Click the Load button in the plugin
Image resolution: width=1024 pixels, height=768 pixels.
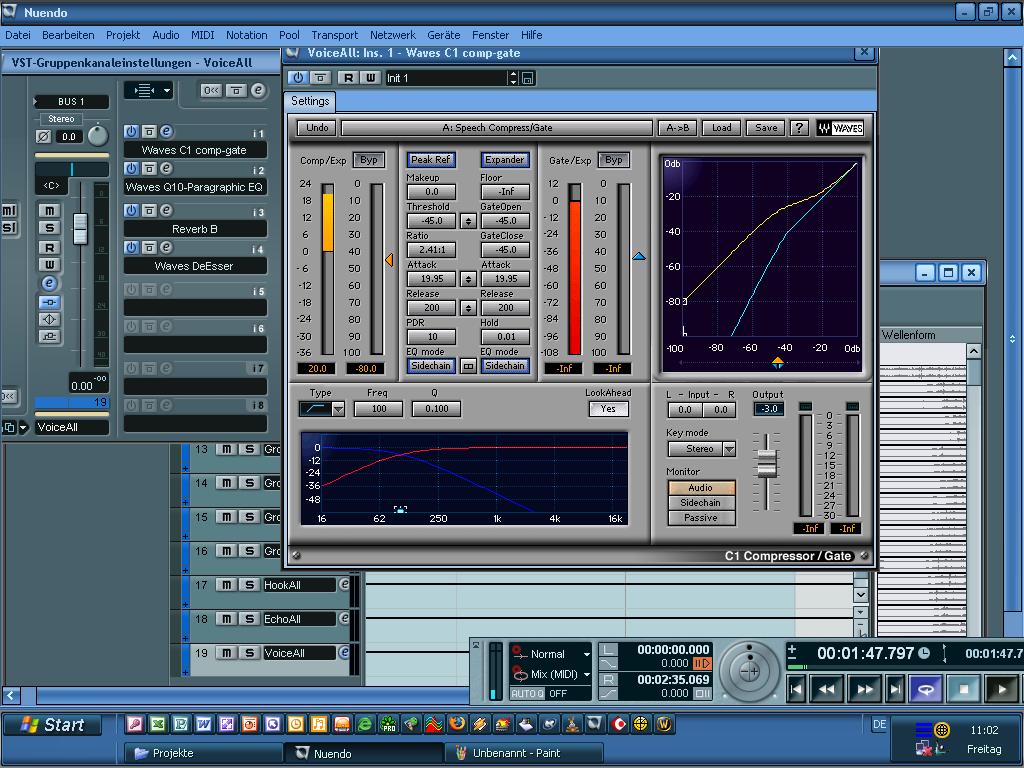coord(722,128)
